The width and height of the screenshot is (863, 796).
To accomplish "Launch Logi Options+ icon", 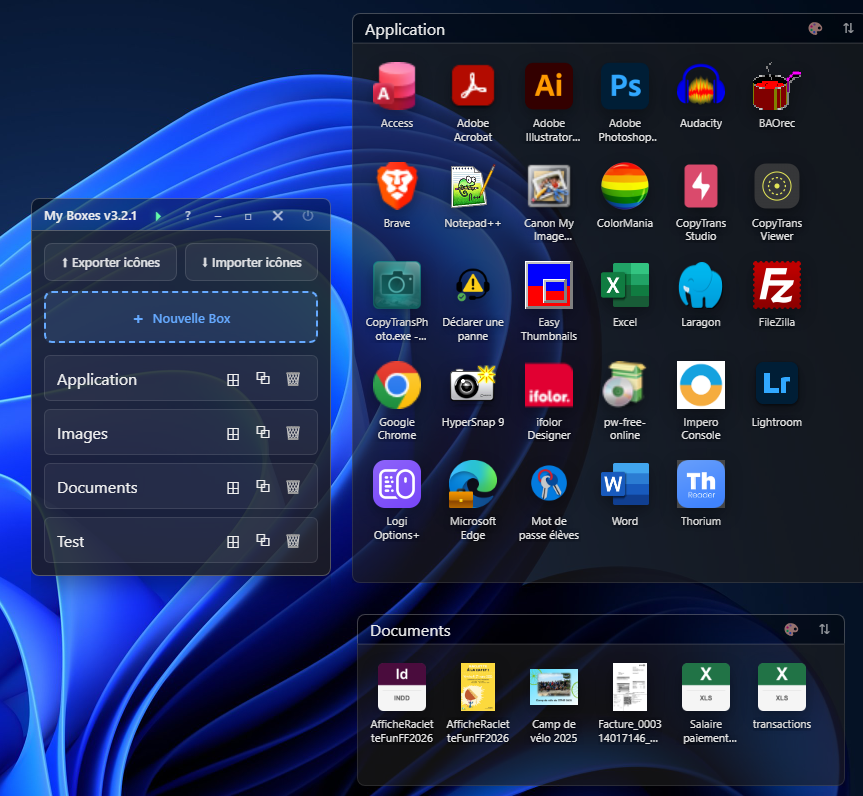I will (x=396, y=484).
